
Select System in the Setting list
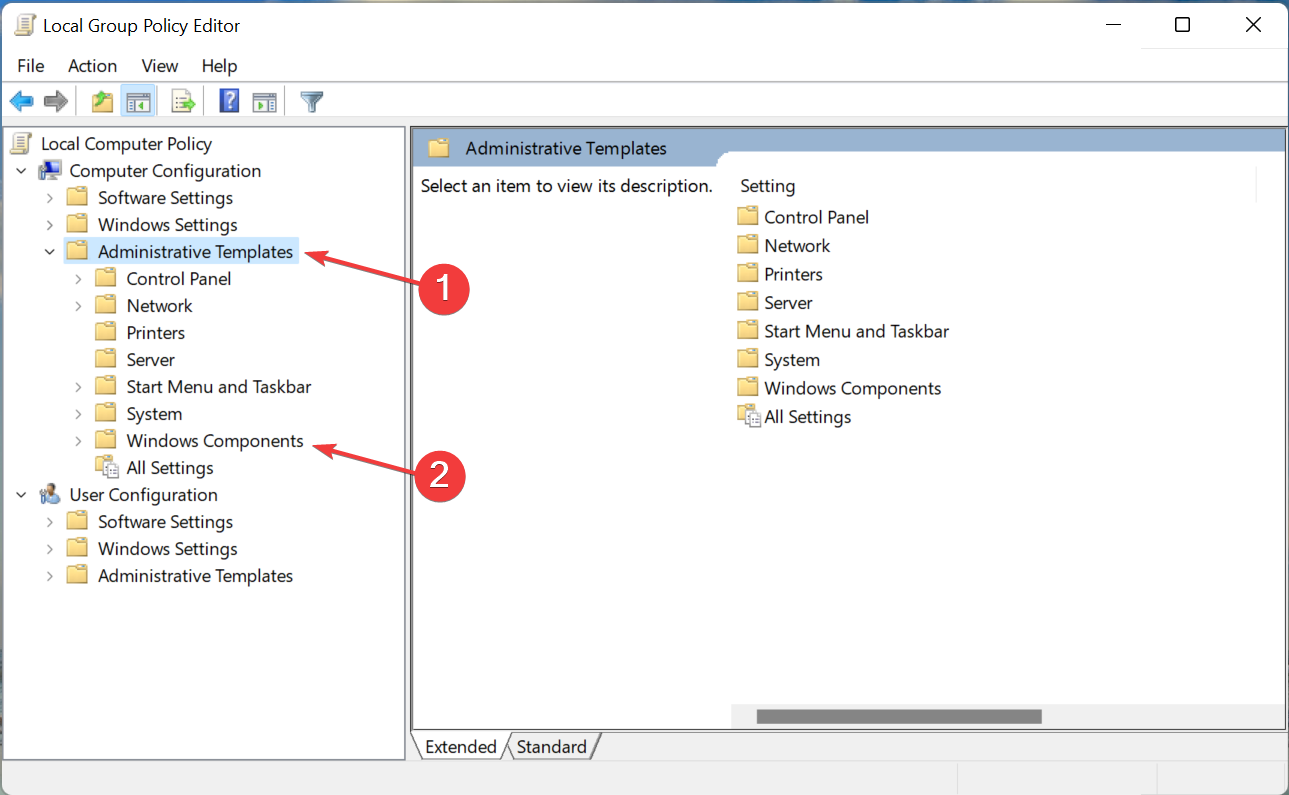[x=791, y=360]
